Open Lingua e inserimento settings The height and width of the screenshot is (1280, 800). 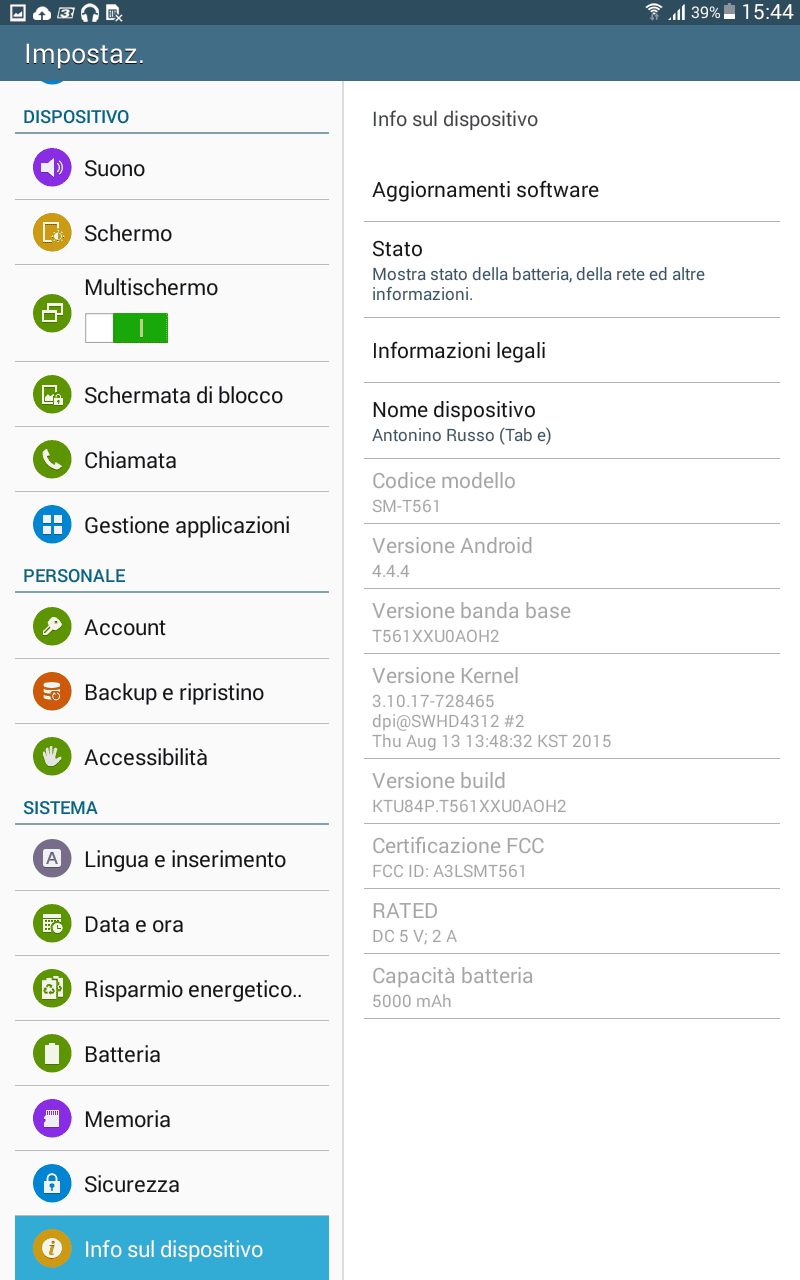(x=172, y=859)
